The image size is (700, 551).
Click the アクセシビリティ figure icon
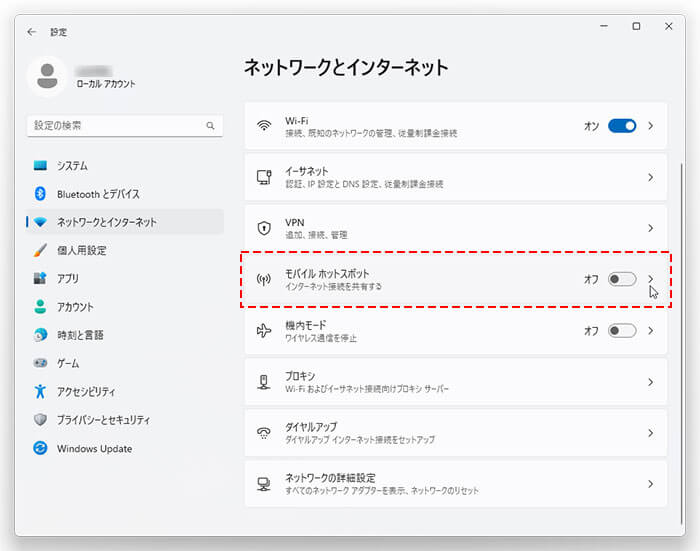40,391
